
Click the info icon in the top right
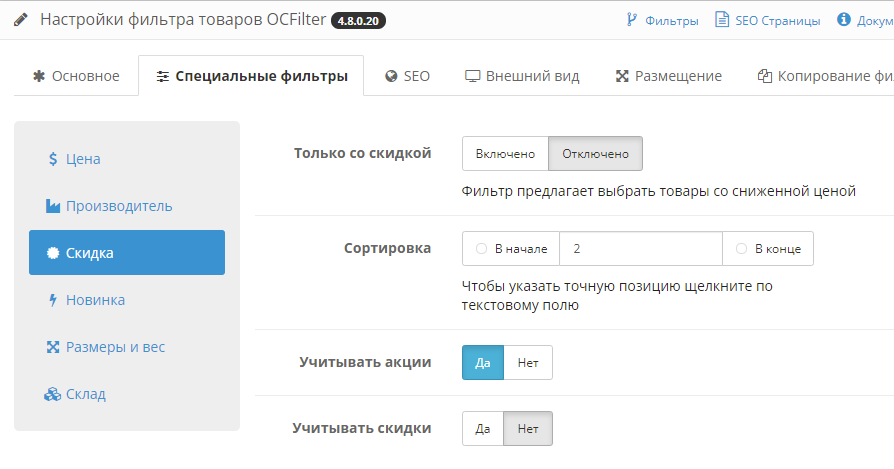click(x=843, y=20)
